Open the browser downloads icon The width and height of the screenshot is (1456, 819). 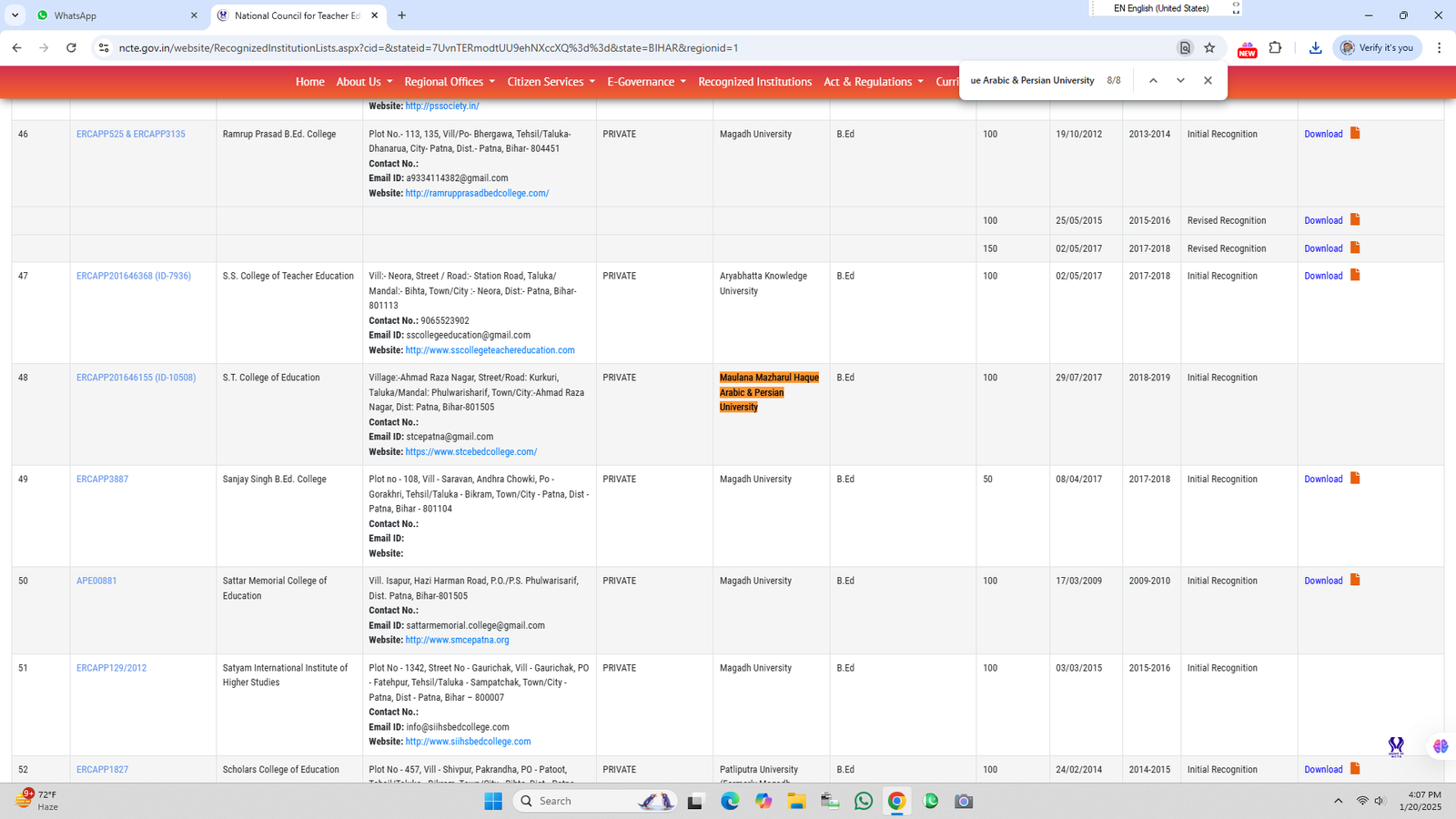pos(1315,48)
